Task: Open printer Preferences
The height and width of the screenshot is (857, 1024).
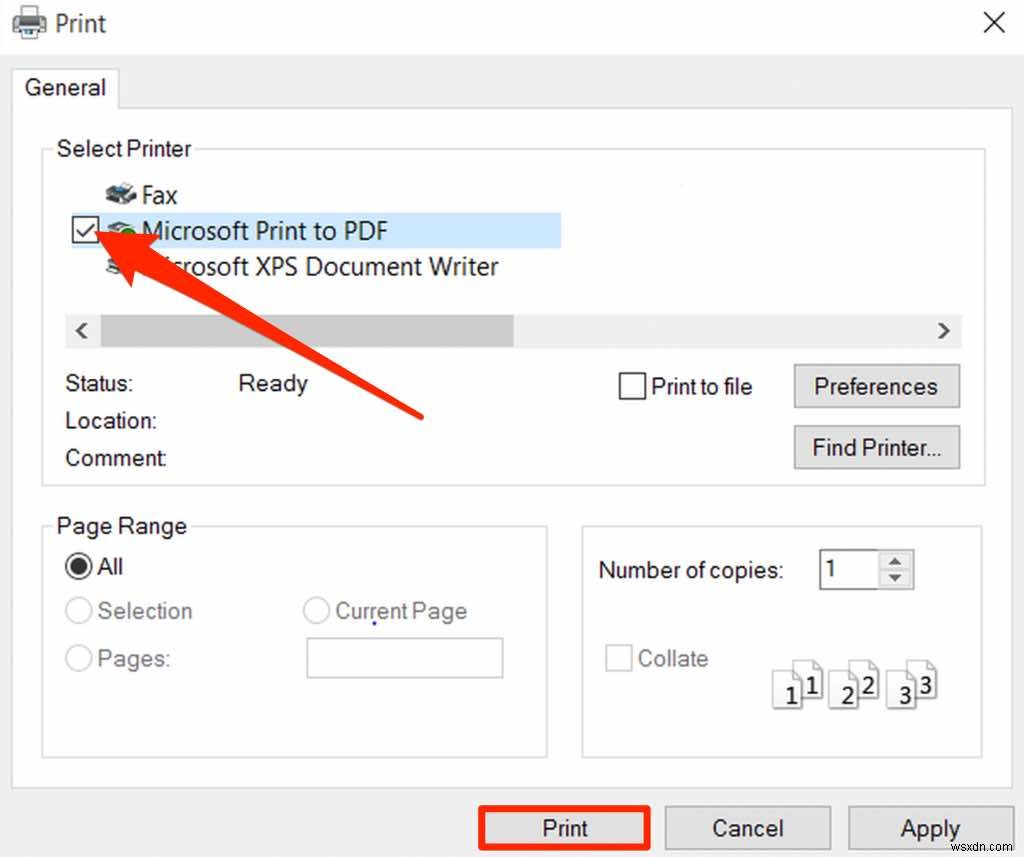Action: pos(876,386)
